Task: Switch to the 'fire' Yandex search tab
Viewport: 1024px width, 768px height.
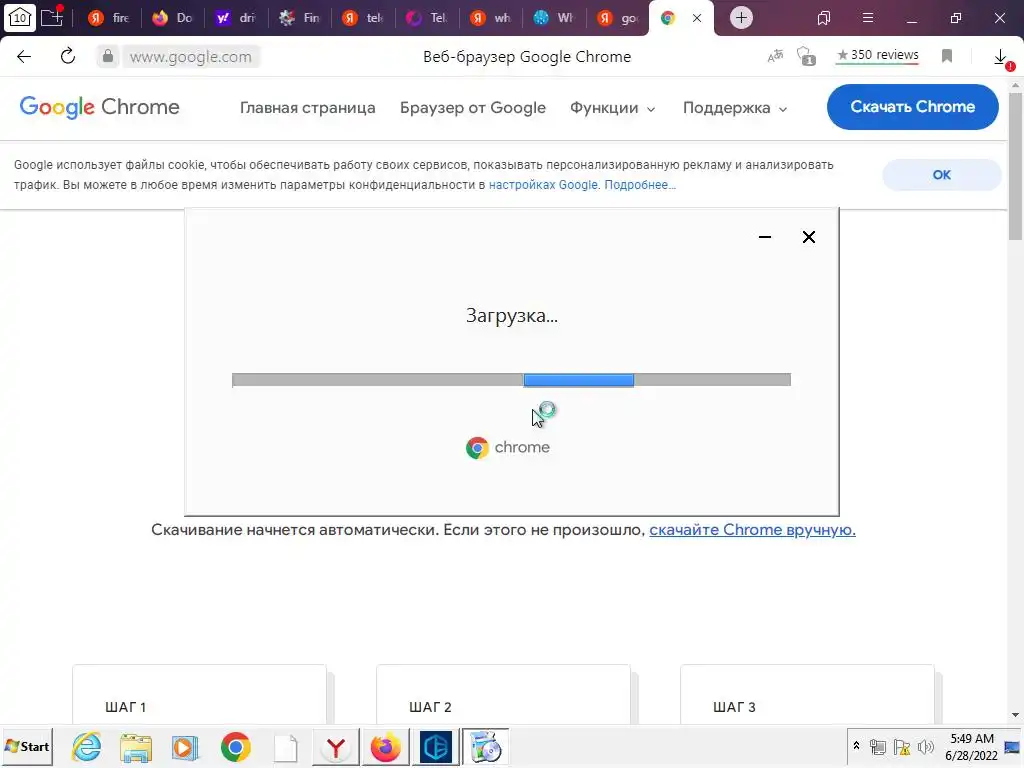Action: tap(108, 18)
